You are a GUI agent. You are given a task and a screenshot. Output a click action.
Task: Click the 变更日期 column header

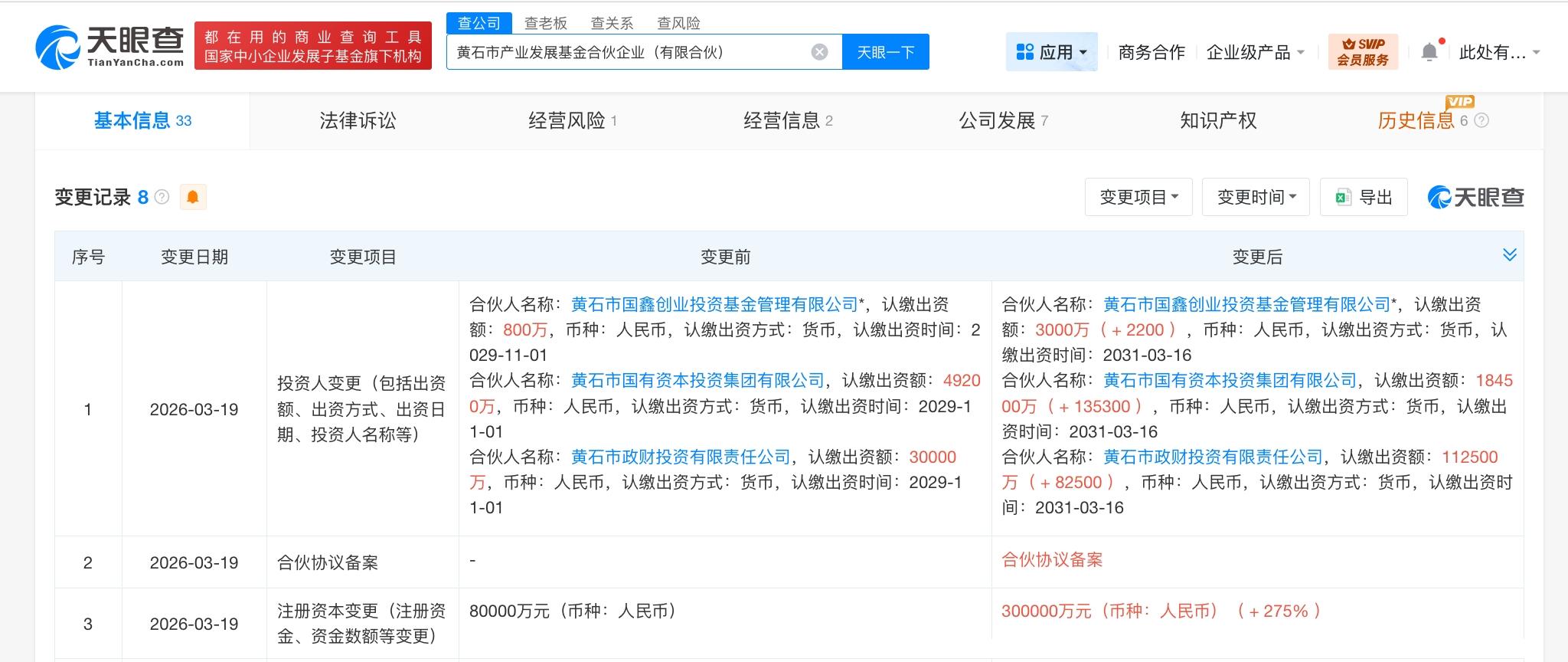pyautogui.click(x=194, y=257)
